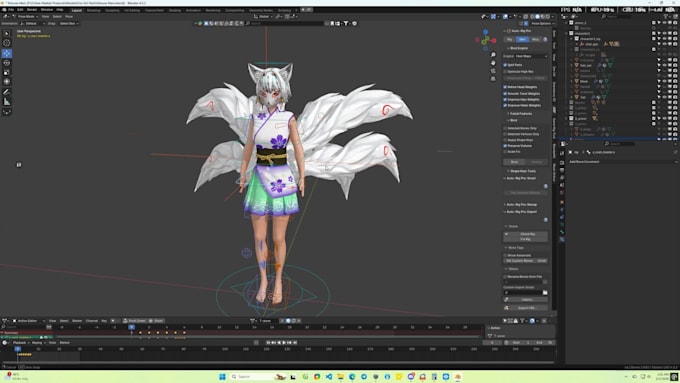The width and height of the screenshot is (680, 383).
Task: Open Windows Start menu
Action: point(222,376)
